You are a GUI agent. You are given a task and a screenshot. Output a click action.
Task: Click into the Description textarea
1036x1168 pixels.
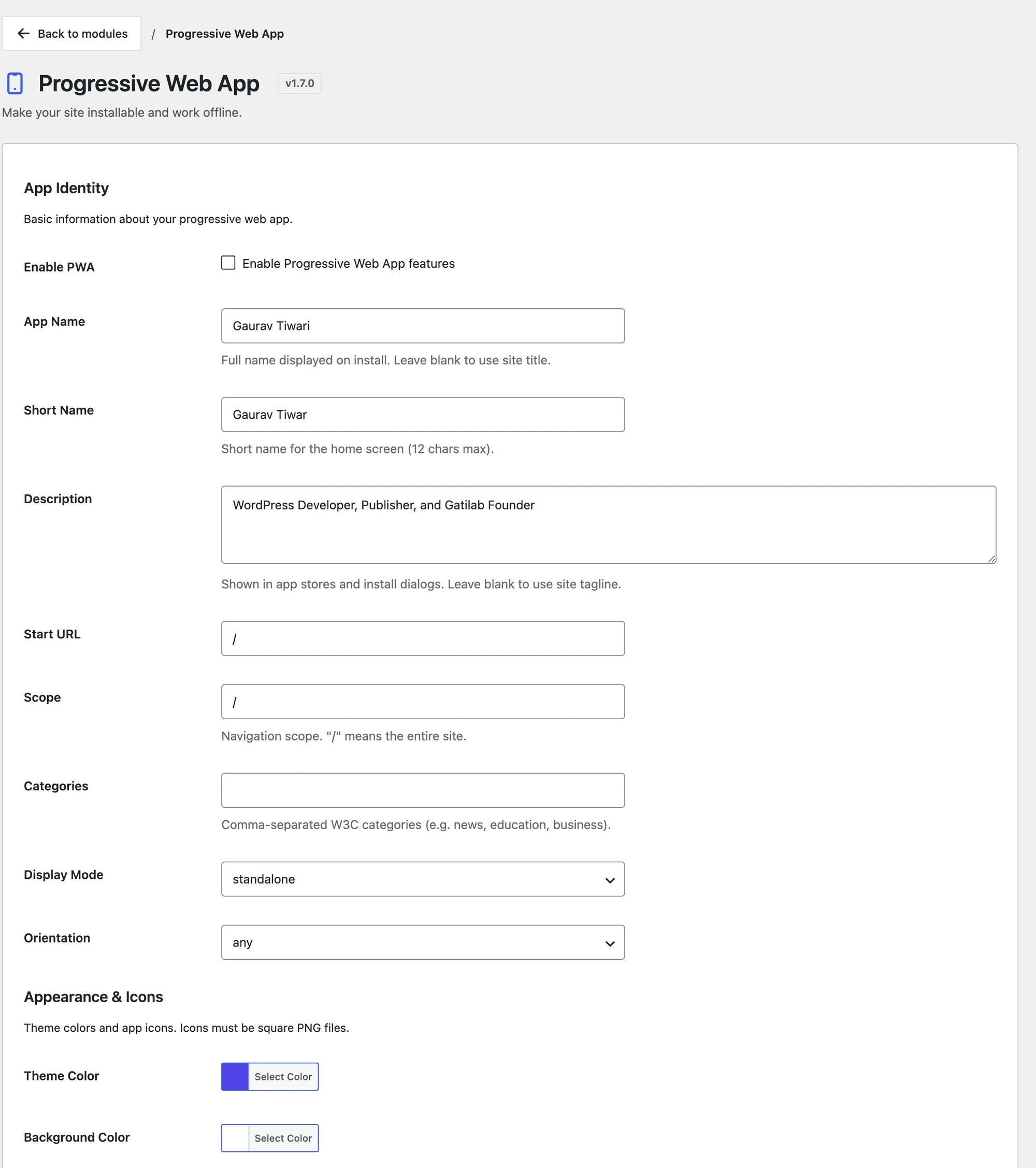click(x=609, y=524)
